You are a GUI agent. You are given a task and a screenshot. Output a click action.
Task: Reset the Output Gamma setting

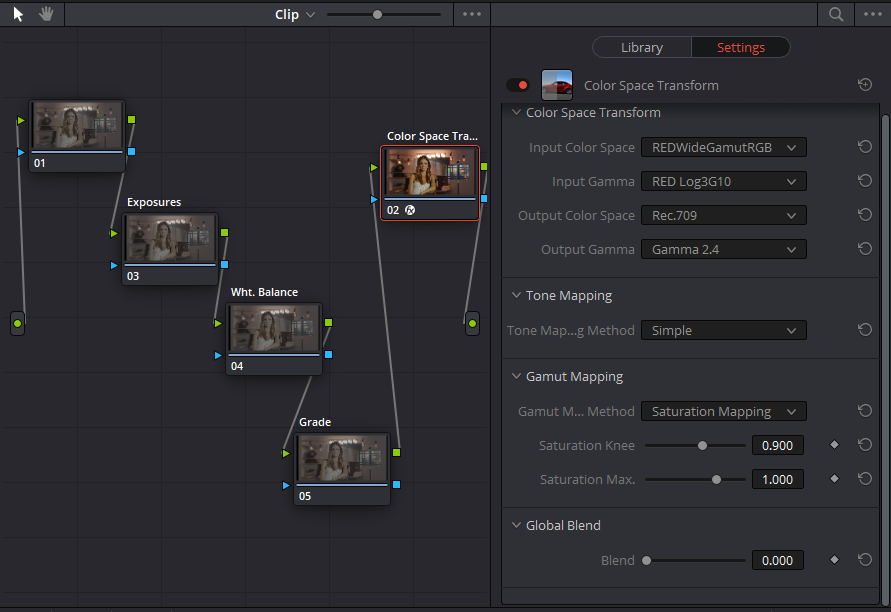[x=865, y=249]
